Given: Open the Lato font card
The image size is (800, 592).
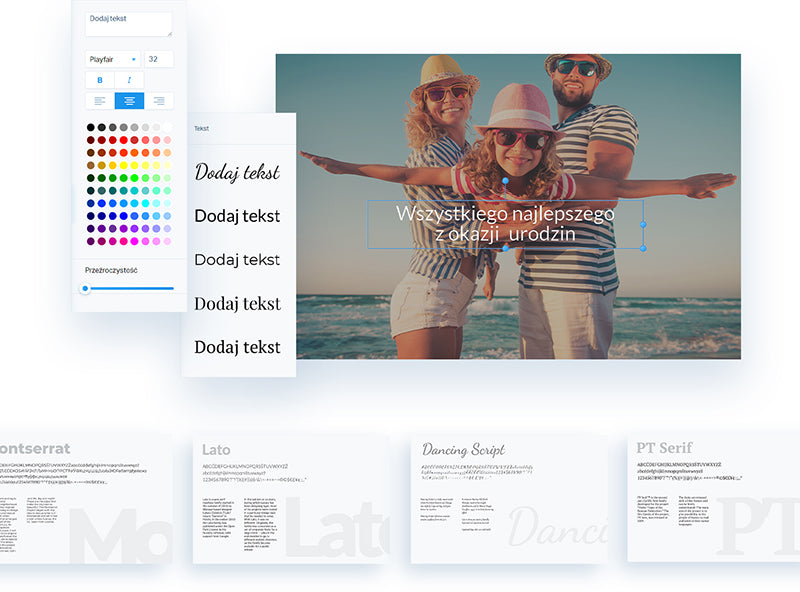Looking at the screenshot, I should tap(290, 498).
